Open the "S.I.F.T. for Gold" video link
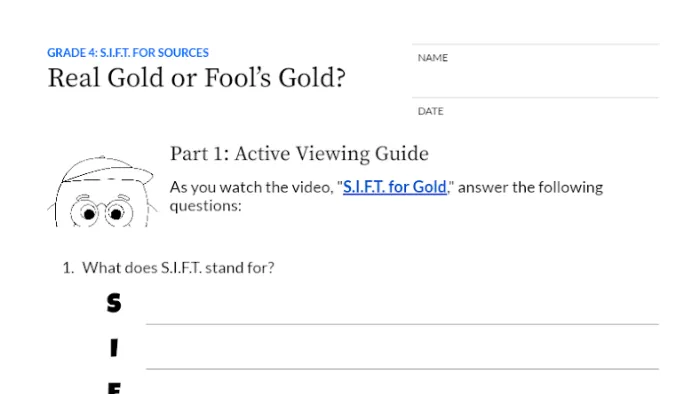This screenshot has height=394, width=700. click(395, 187)
